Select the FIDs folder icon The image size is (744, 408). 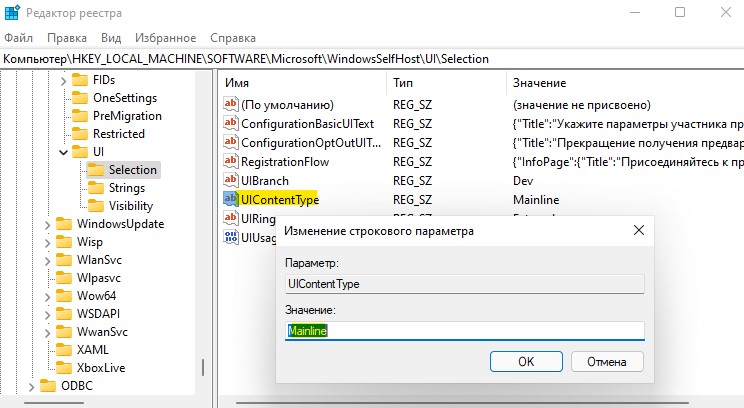80,80
